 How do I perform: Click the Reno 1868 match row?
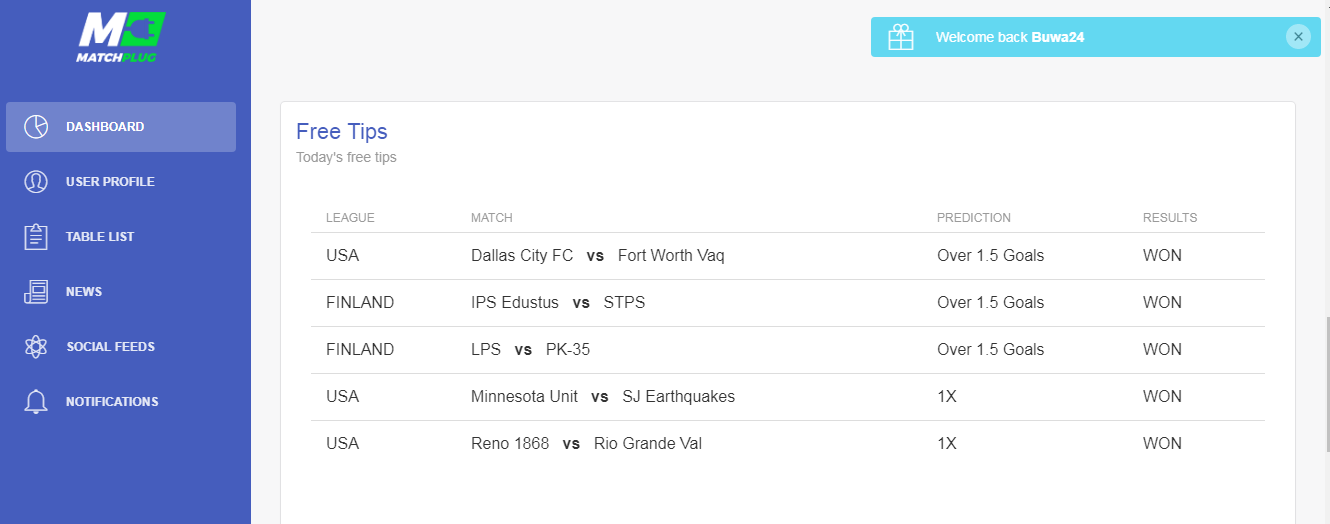pyautogui.click(x=788, y=444)
